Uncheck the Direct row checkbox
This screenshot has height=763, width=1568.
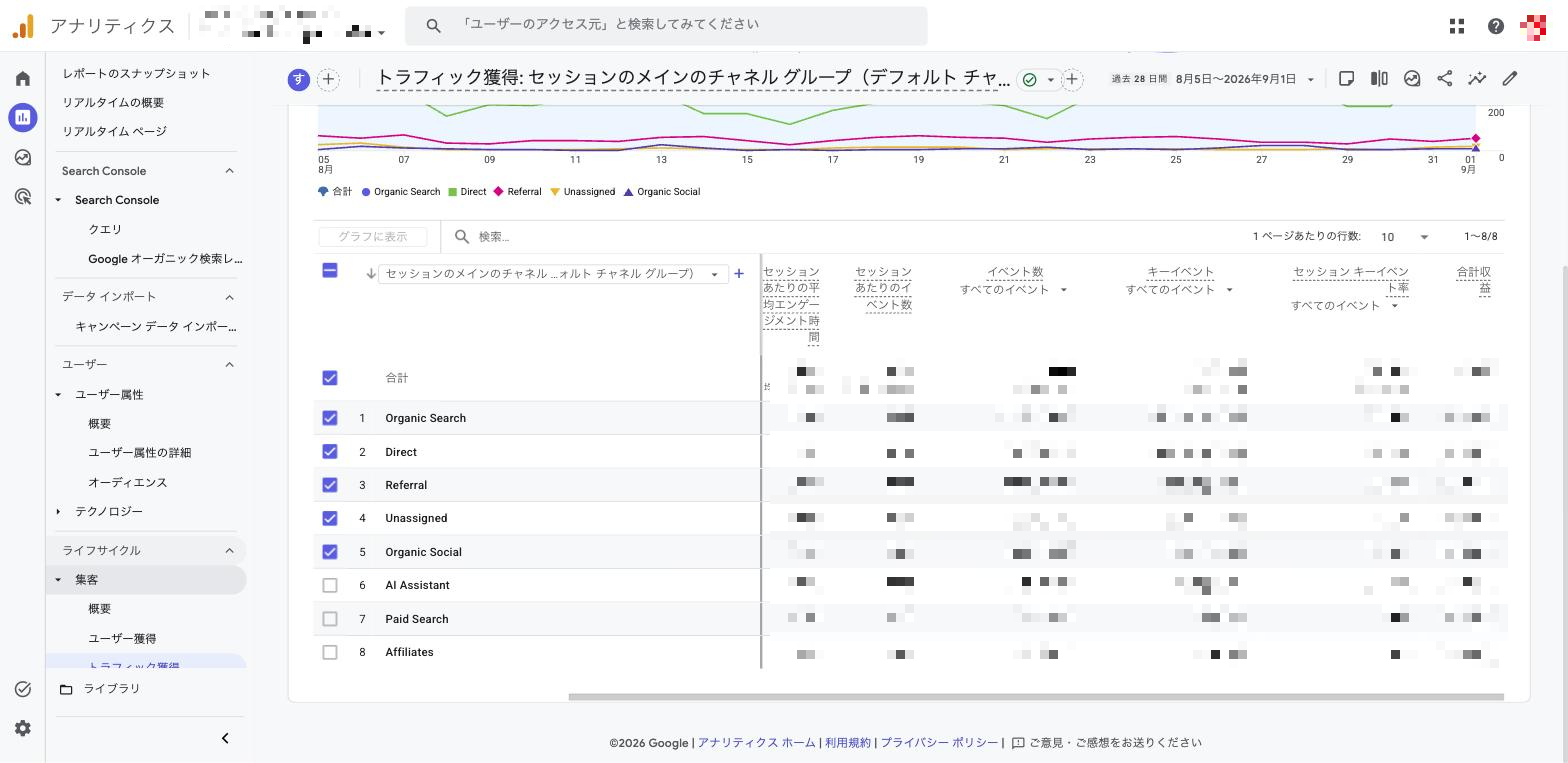pyautogui.click(x=330, y=452)
